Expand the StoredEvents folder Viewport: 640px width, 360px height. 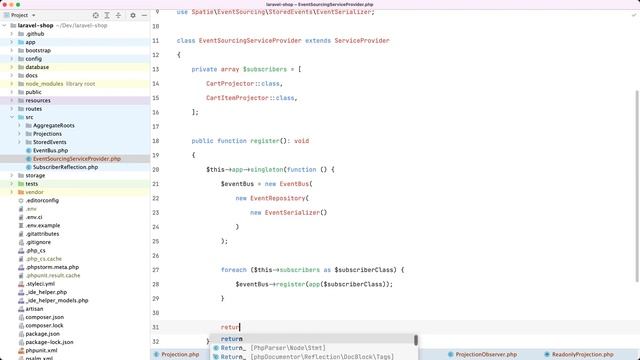point(19,142)
